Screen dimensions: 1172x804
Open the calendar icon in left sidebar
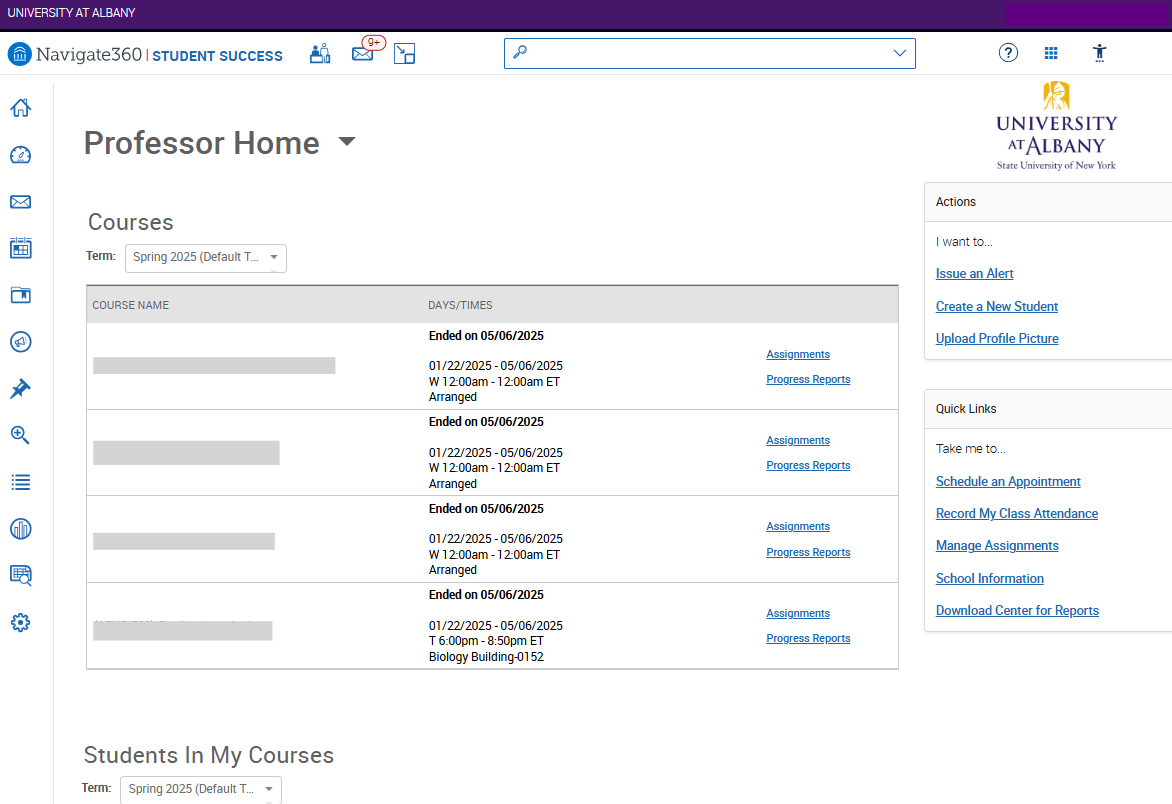(20, 248)
